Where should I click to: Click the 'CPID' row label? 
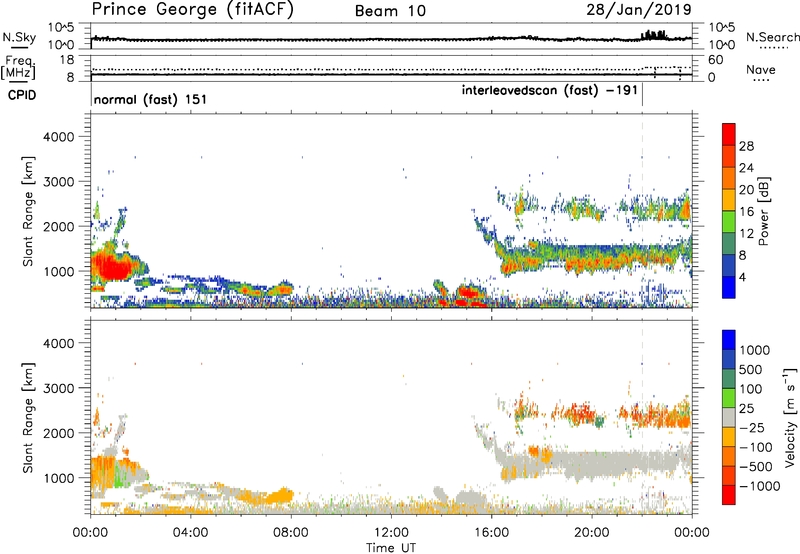click(22, 95)
